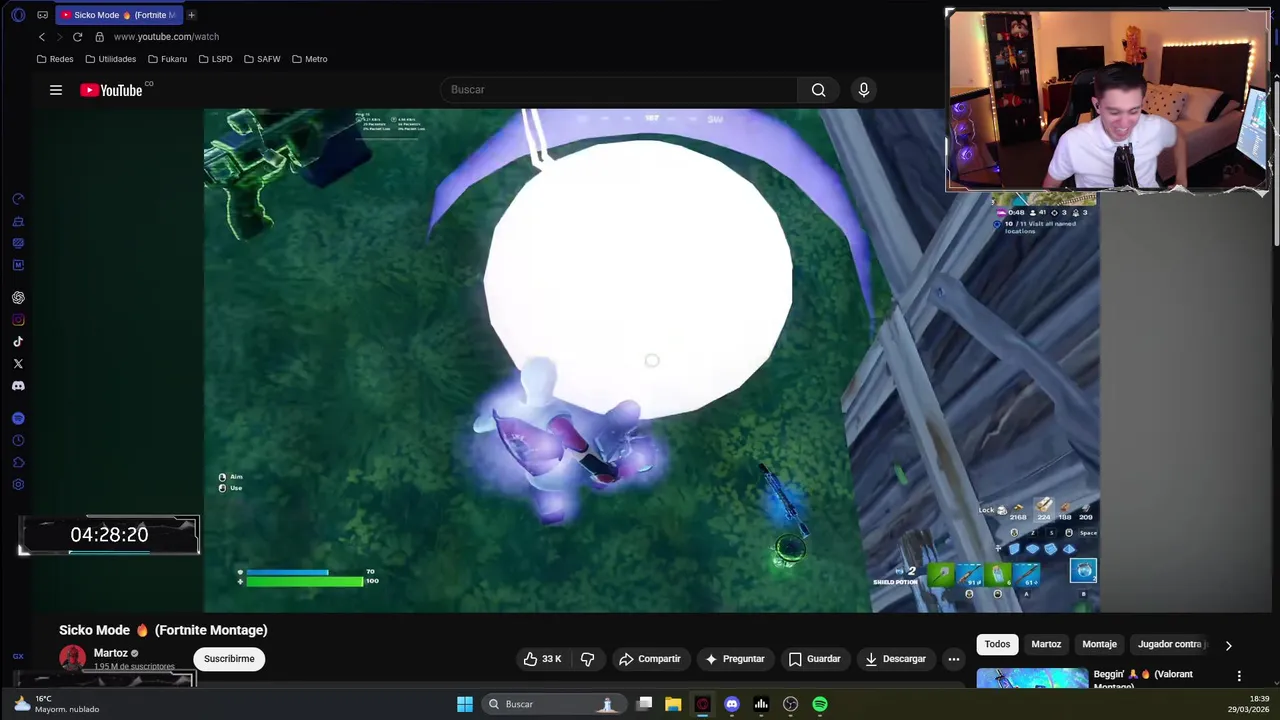This screenshot has width=1280, height=720.
Task: Open the Metro bookmarks folder
Action: (x=310, y=59)
